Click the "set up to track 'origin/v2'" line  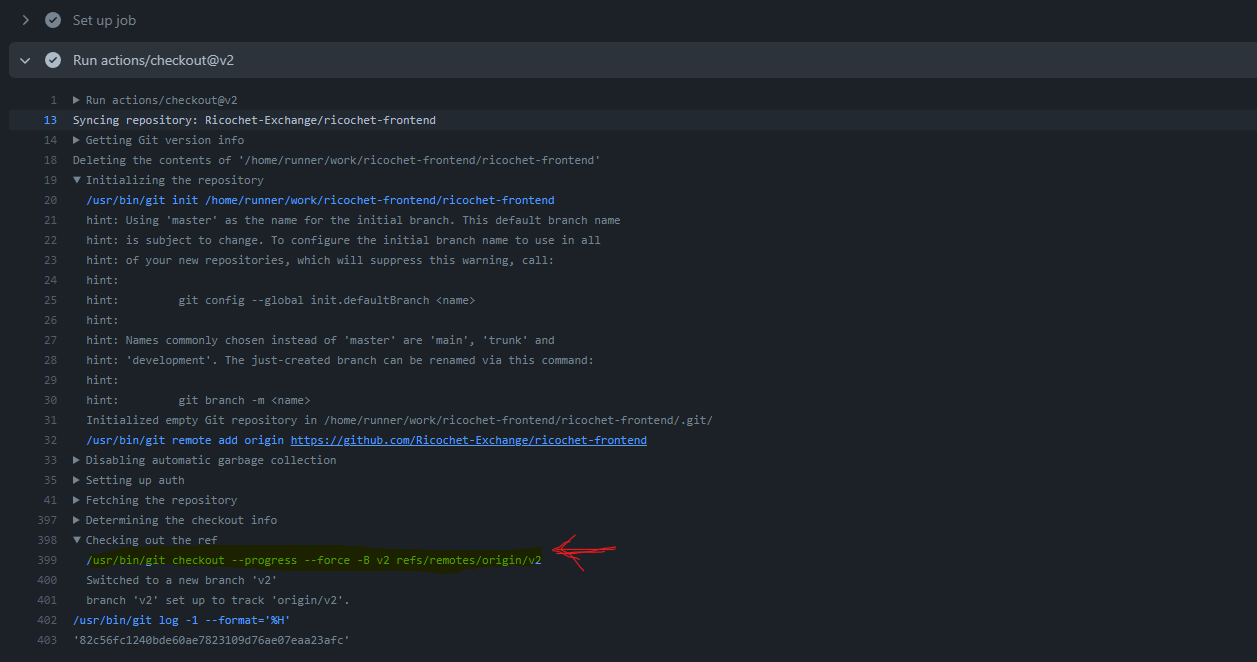218,600
